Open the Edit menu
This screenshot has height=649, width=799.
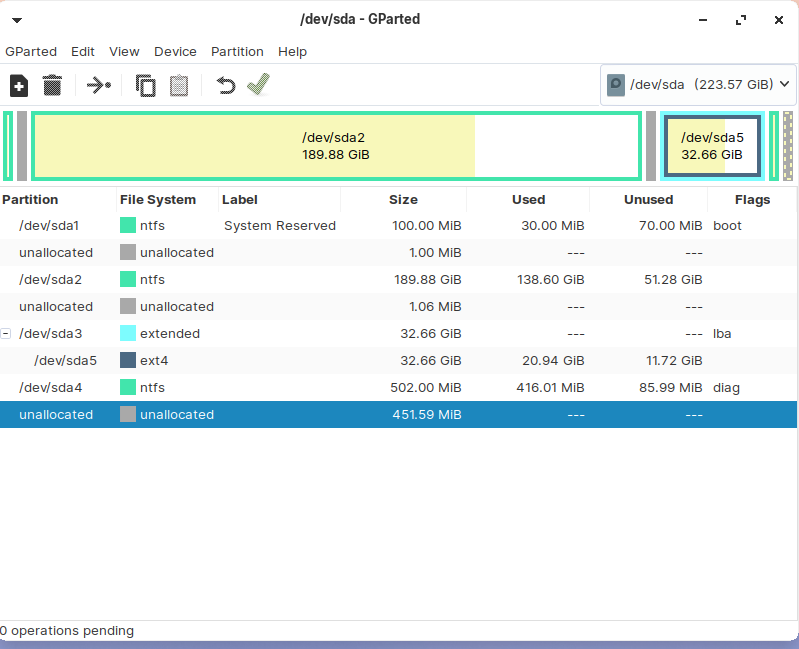[83, 51]
